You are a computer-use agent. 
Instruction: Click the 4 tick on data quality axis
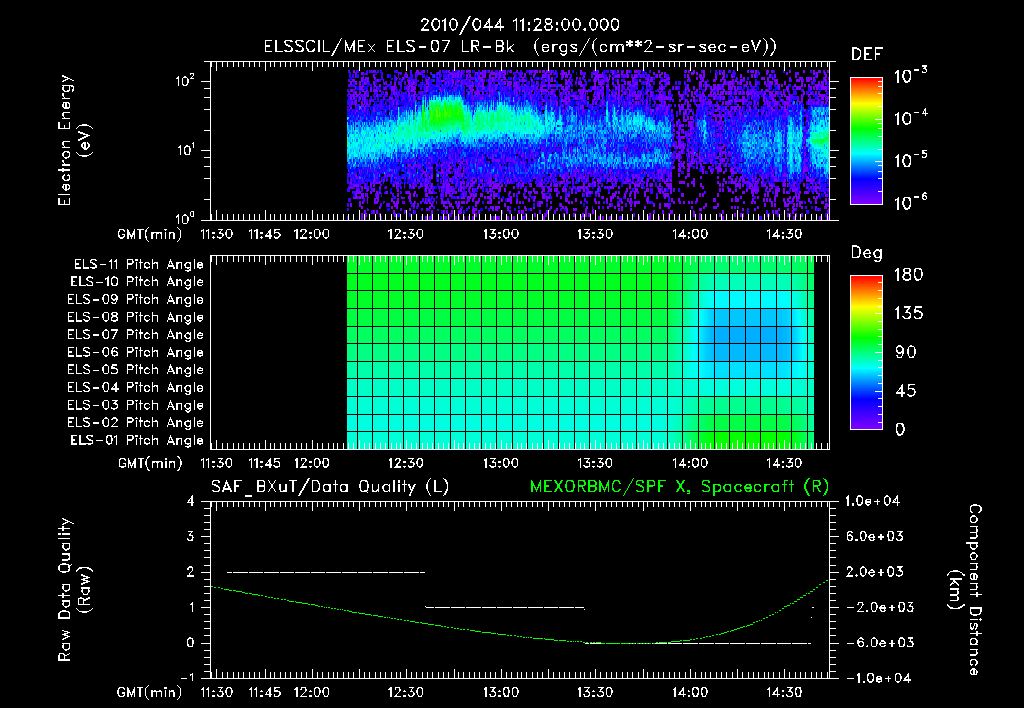[x=191, y=502]
